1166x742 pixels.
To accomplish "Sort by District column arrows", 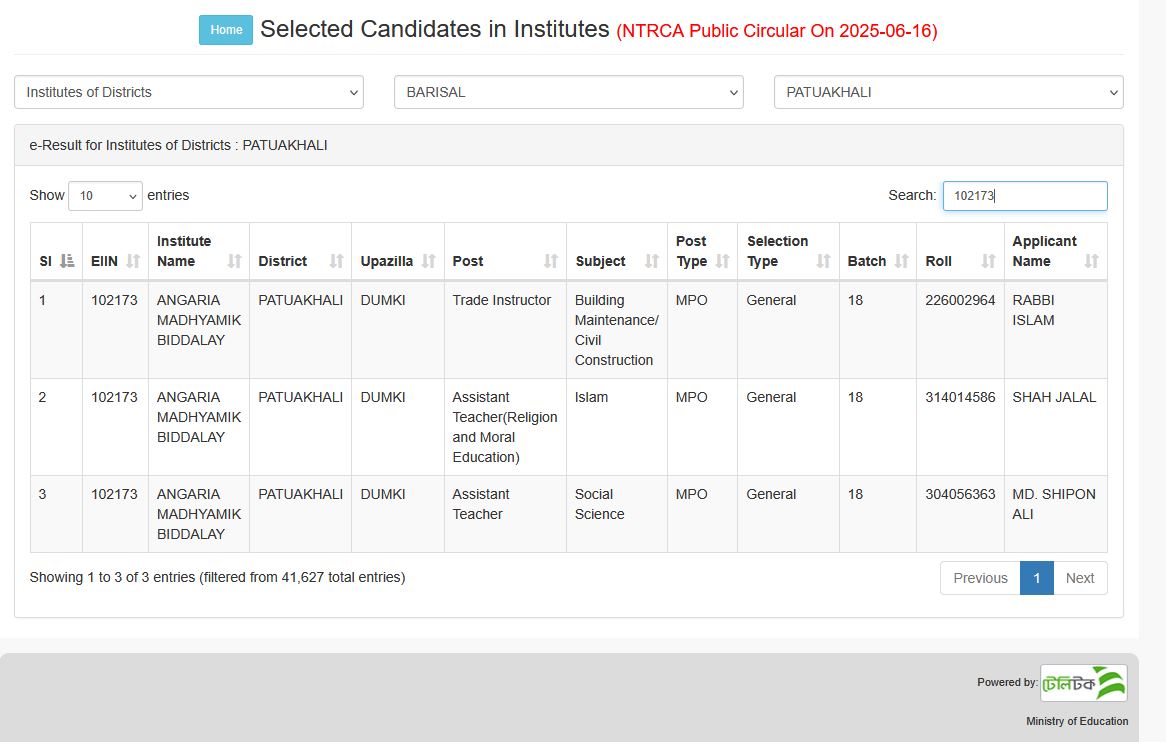I will [x=336, y=261].
